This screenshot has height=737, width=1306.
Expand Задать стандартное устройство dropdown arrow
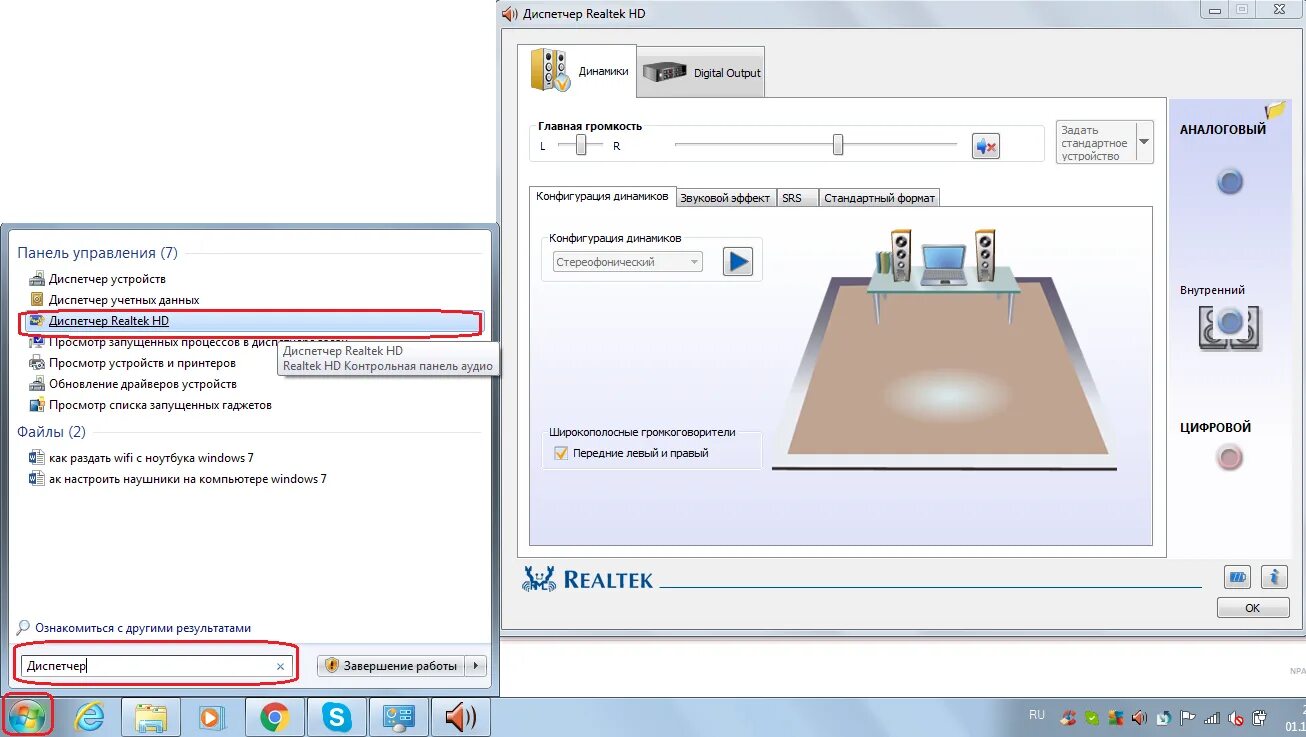coord(1144,142)
